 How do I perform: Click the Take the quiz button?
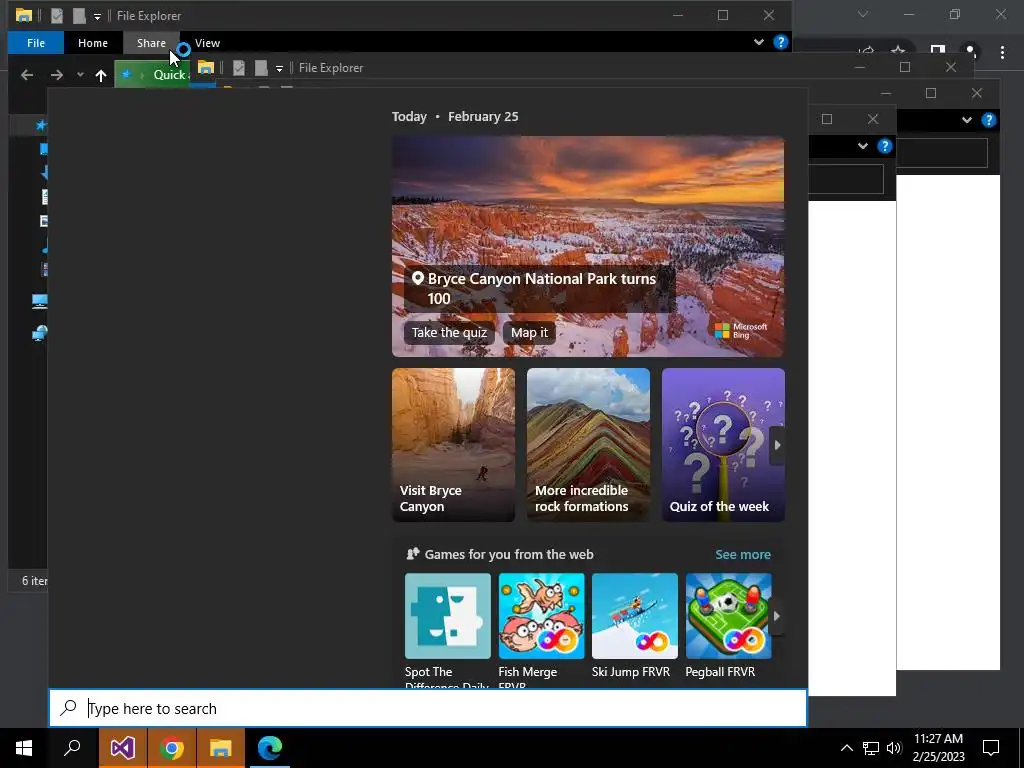point(449,332)
